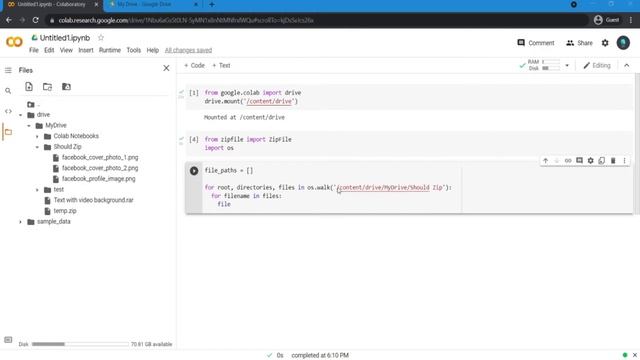Click upload to session storage icon
Image resolution: width=640 pixels, height=360 pixels.
click(29, 87)
